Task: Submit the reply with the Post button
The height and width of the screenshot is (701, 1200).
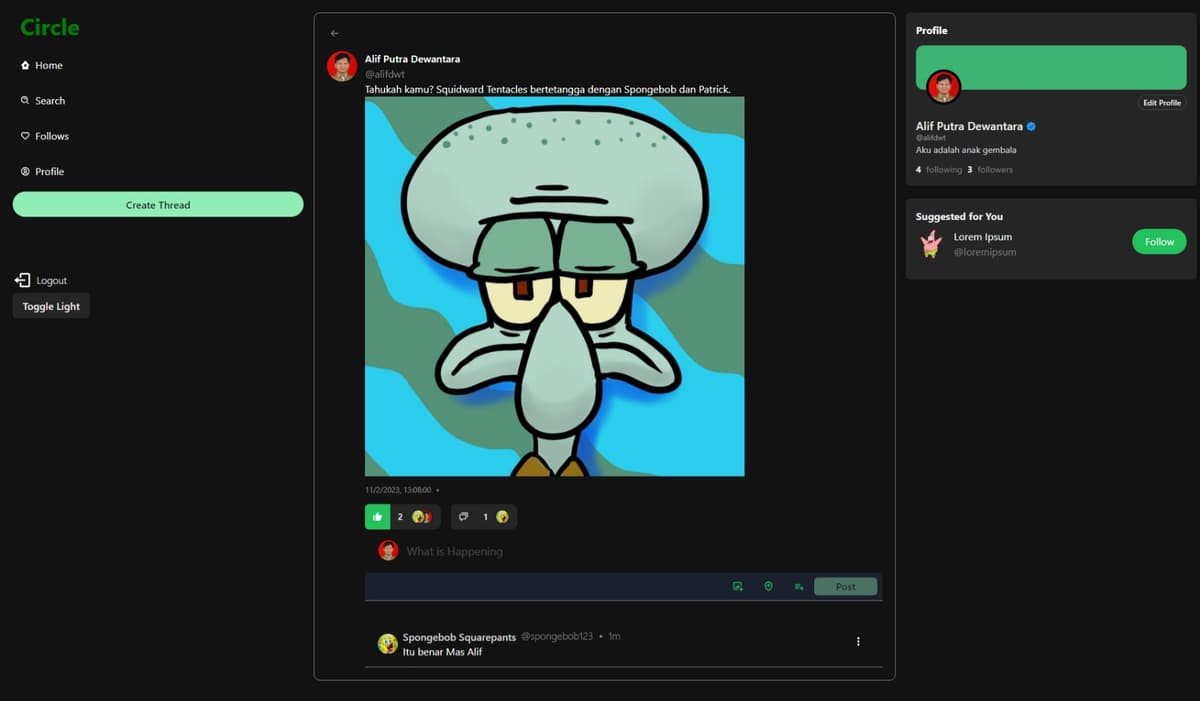Action: coord(845,586)
